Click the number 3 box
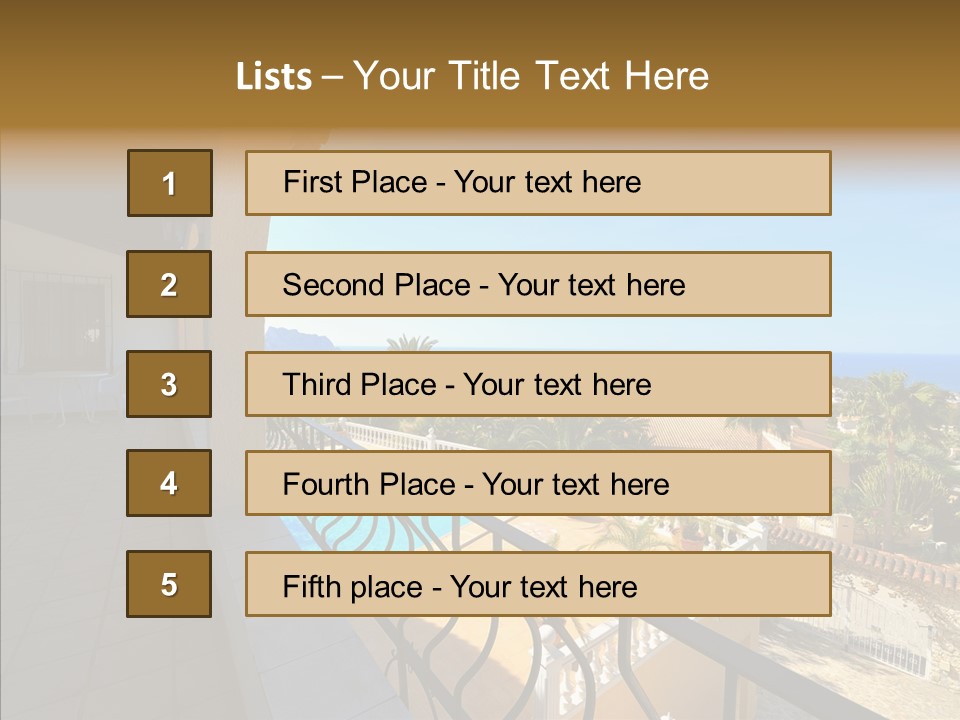 [x=169, y=384]
